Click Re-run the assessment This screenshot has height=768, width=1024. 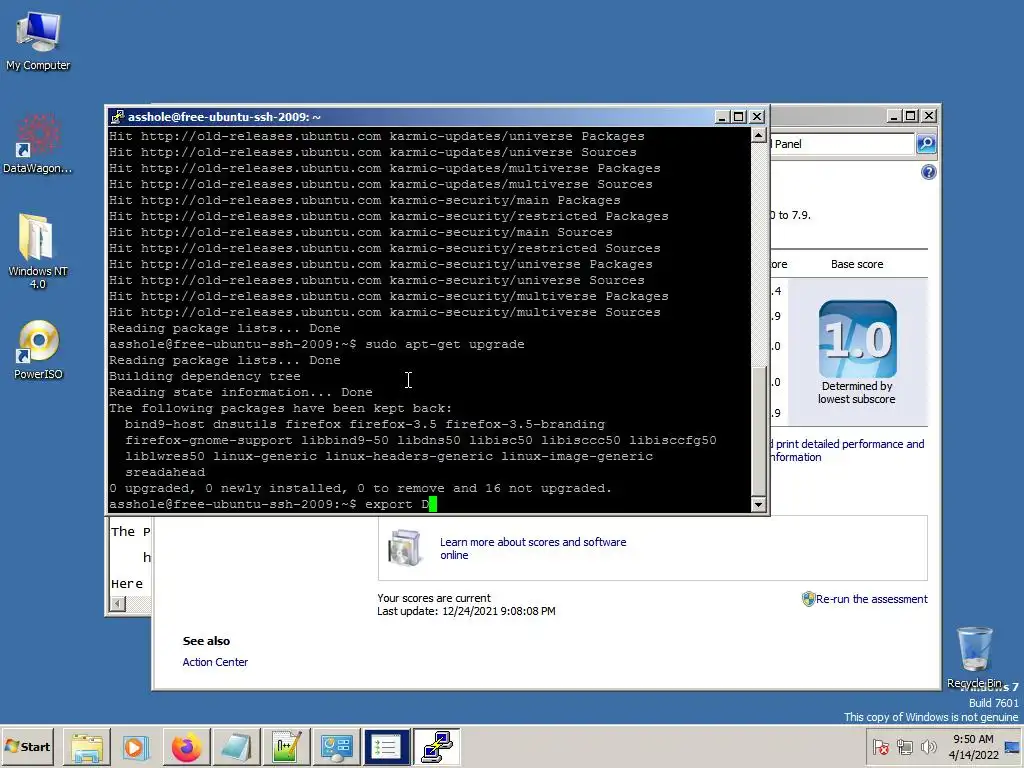pos(871,599)
